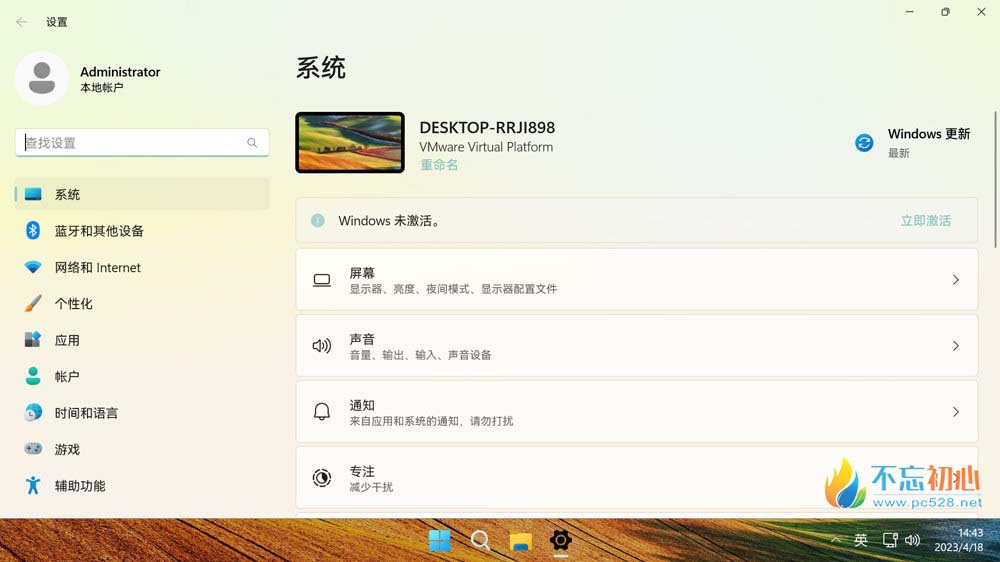Screen dimensions: 1000x562
Task: Click the search magnifier in settings search box
Action: (x=252, y=143)
